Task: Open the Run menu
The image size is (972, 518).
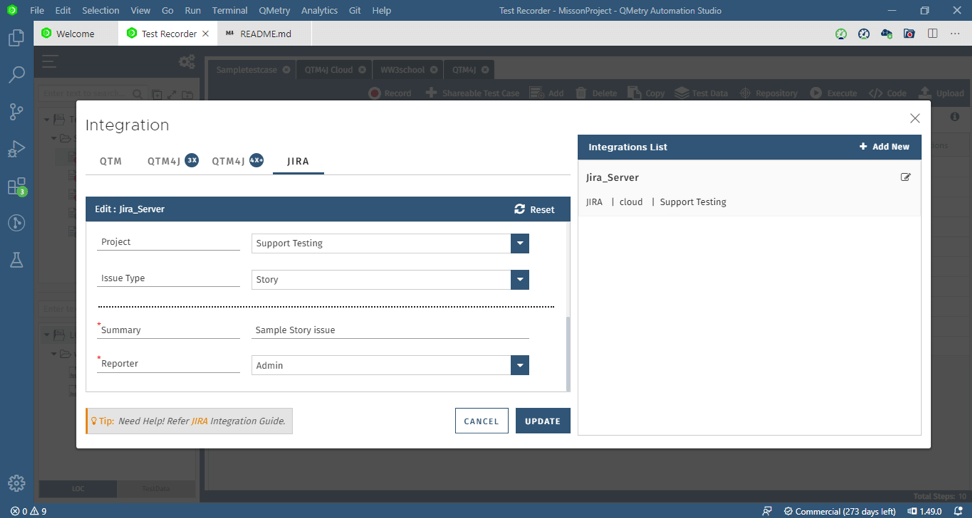Action: point(193,11)
